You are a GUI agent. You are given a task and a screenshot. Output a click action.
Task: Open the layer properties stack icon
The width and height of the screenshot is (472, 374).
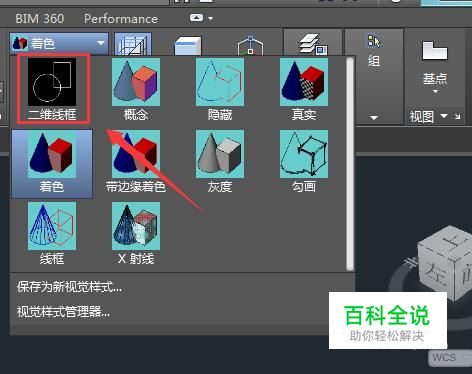pyautogui.click(x=313, y=44)
